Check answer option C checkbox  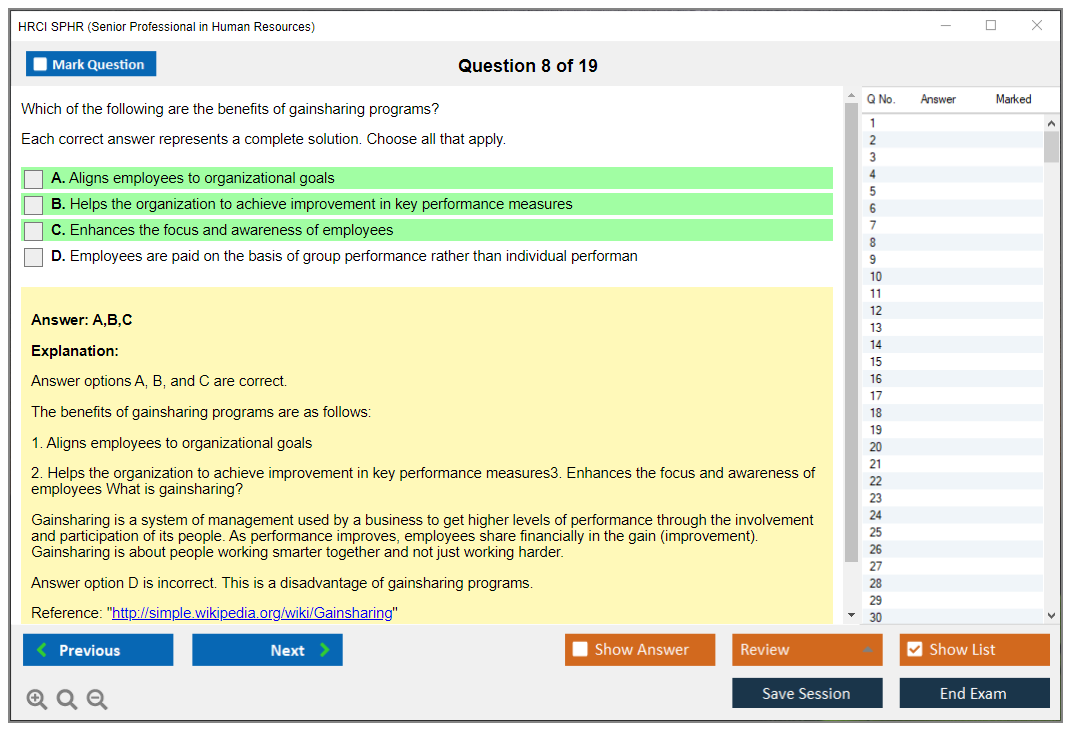tap(34, 231)
